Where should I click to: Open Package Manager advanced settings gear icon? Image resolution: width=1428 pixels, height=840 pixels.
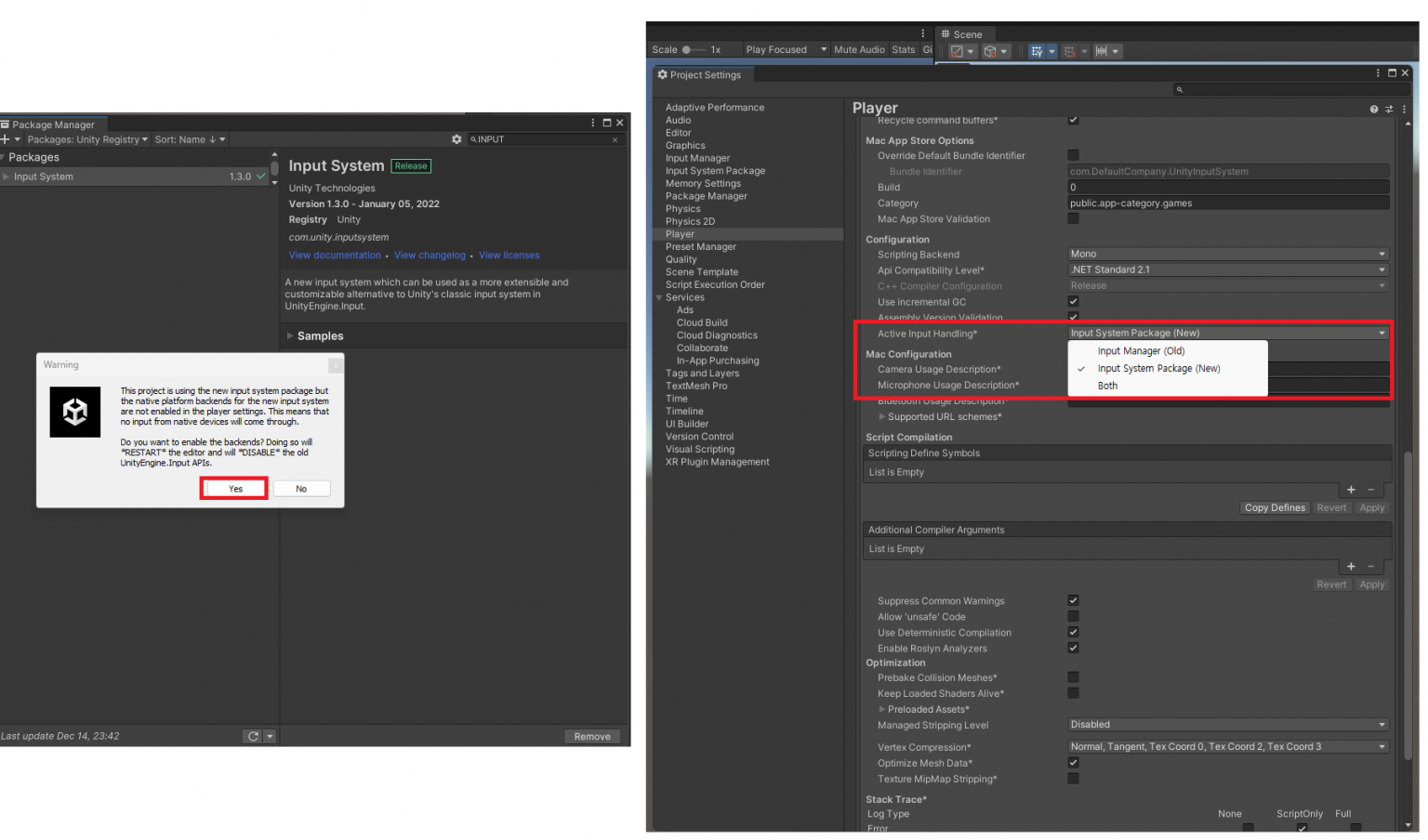pyautogui.click(x=456, y=138)
